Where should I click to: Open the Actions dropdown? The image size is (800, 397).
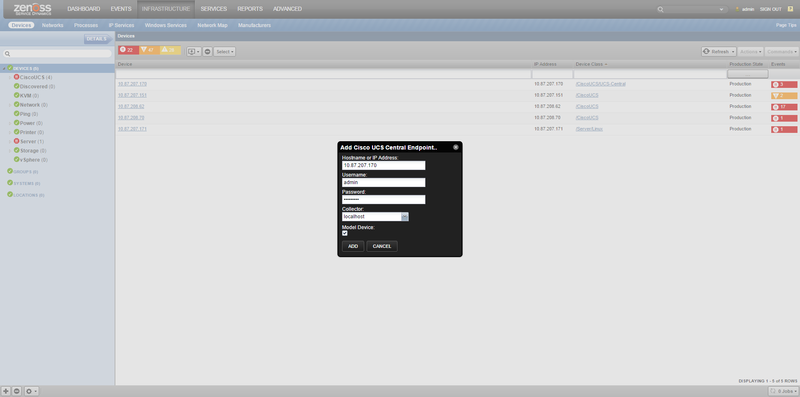(750, 52)
